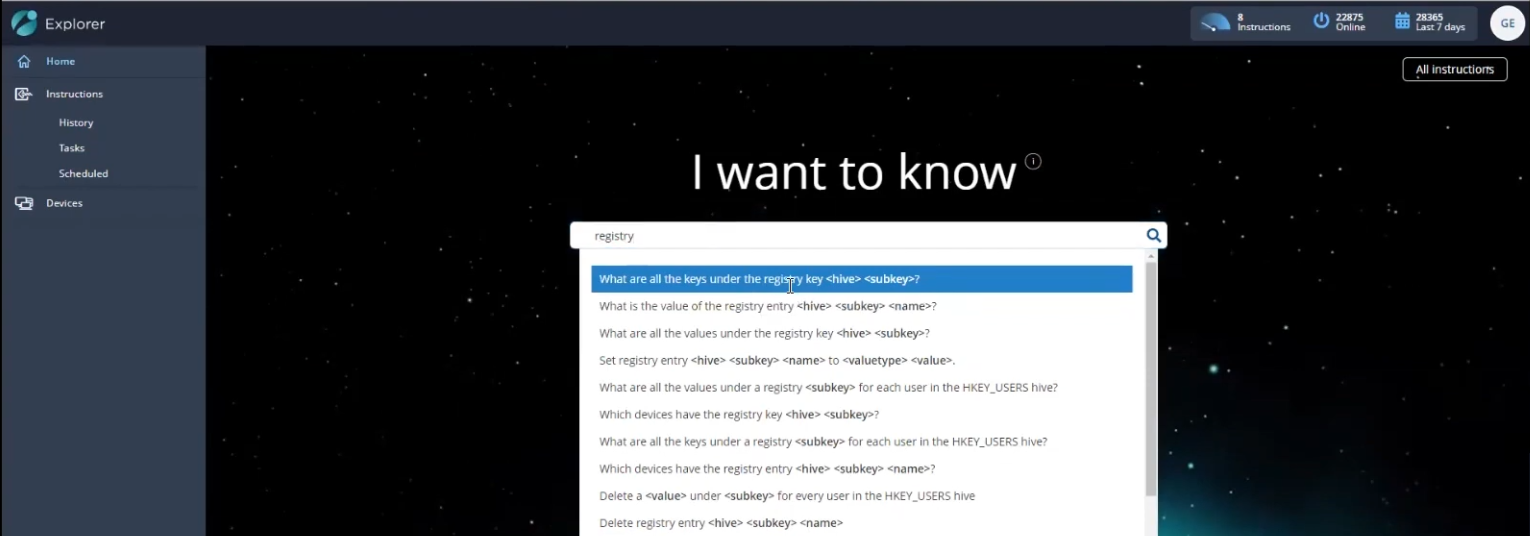
Task: Select 'all the values under a registry subkey for each user'
Action: [x=861, y=387]
